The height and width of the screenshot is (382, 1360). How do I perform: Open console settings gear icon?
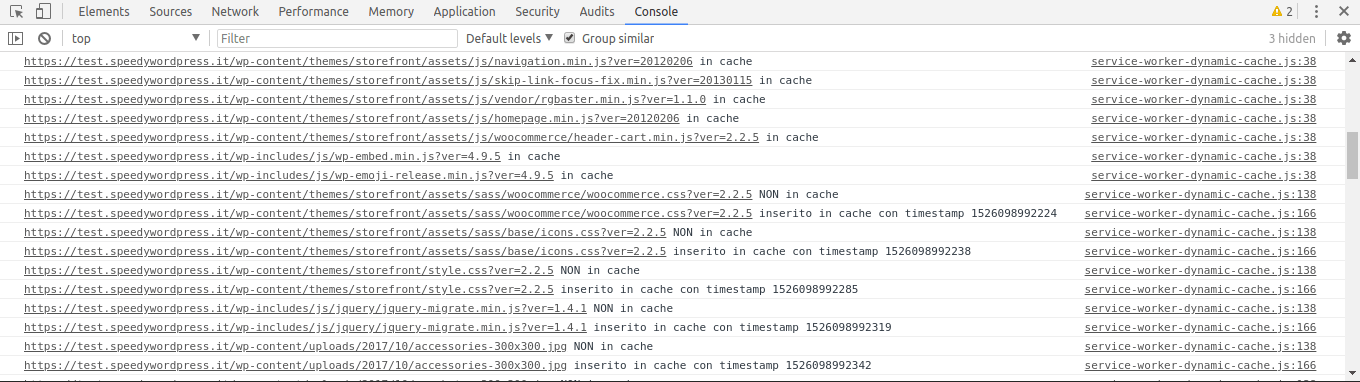(1344, 38)
